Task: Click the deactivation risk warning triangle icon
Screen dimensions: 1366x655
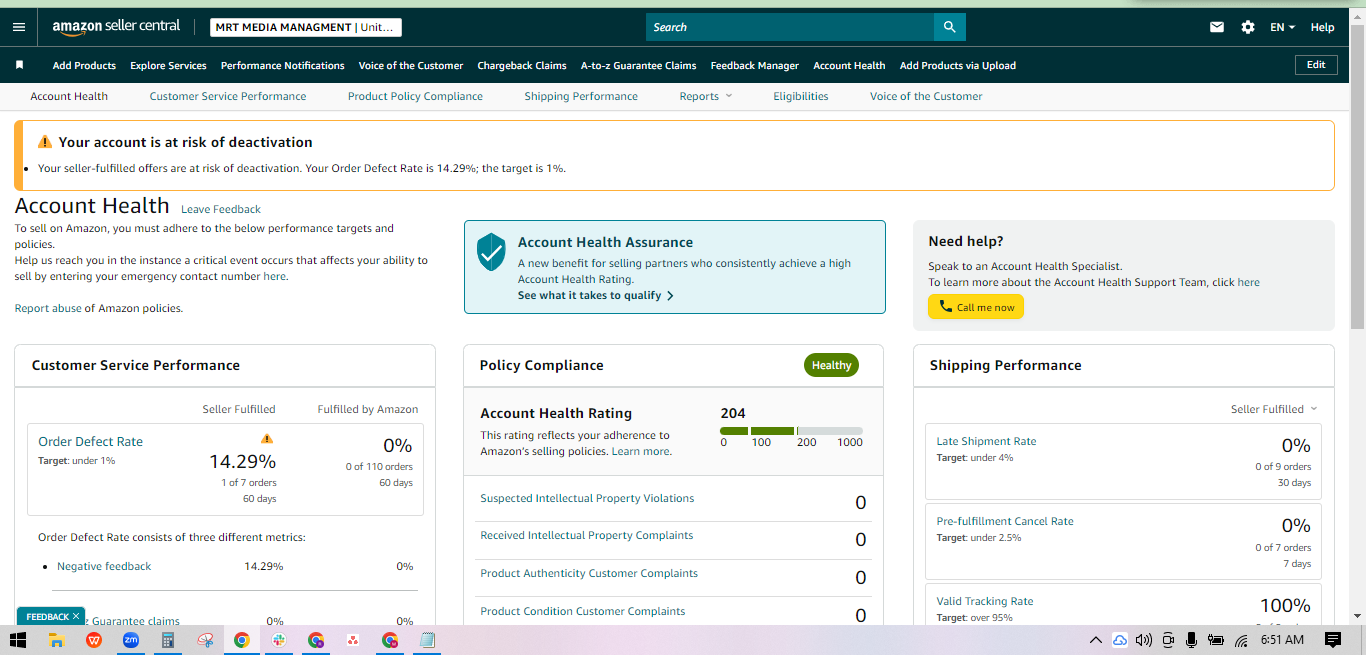Action: click(45, 142)
